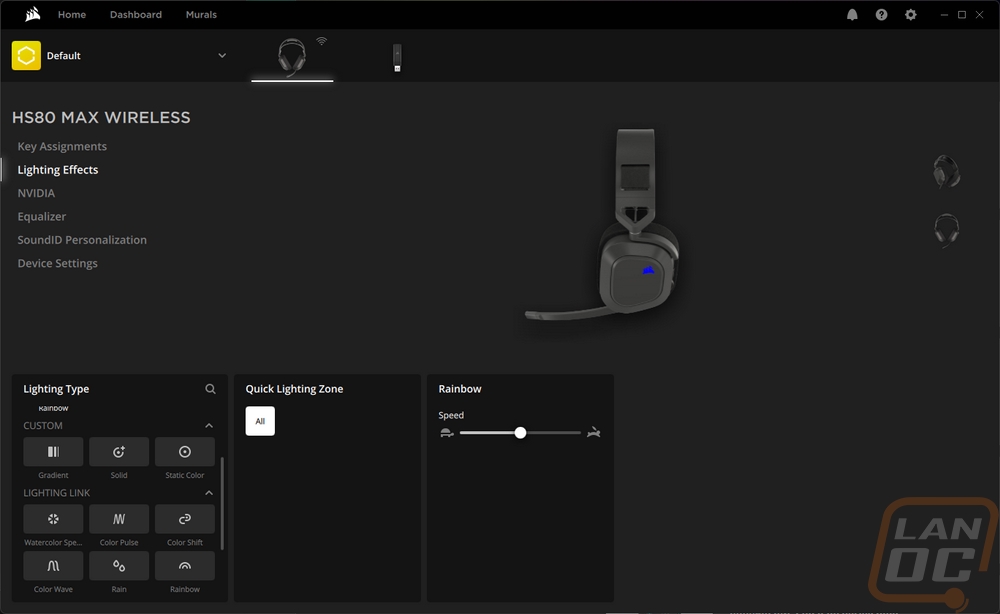Select the Gradient lighting type
This screenshot has height=614, width=1000.
click(x=53, y=452)
